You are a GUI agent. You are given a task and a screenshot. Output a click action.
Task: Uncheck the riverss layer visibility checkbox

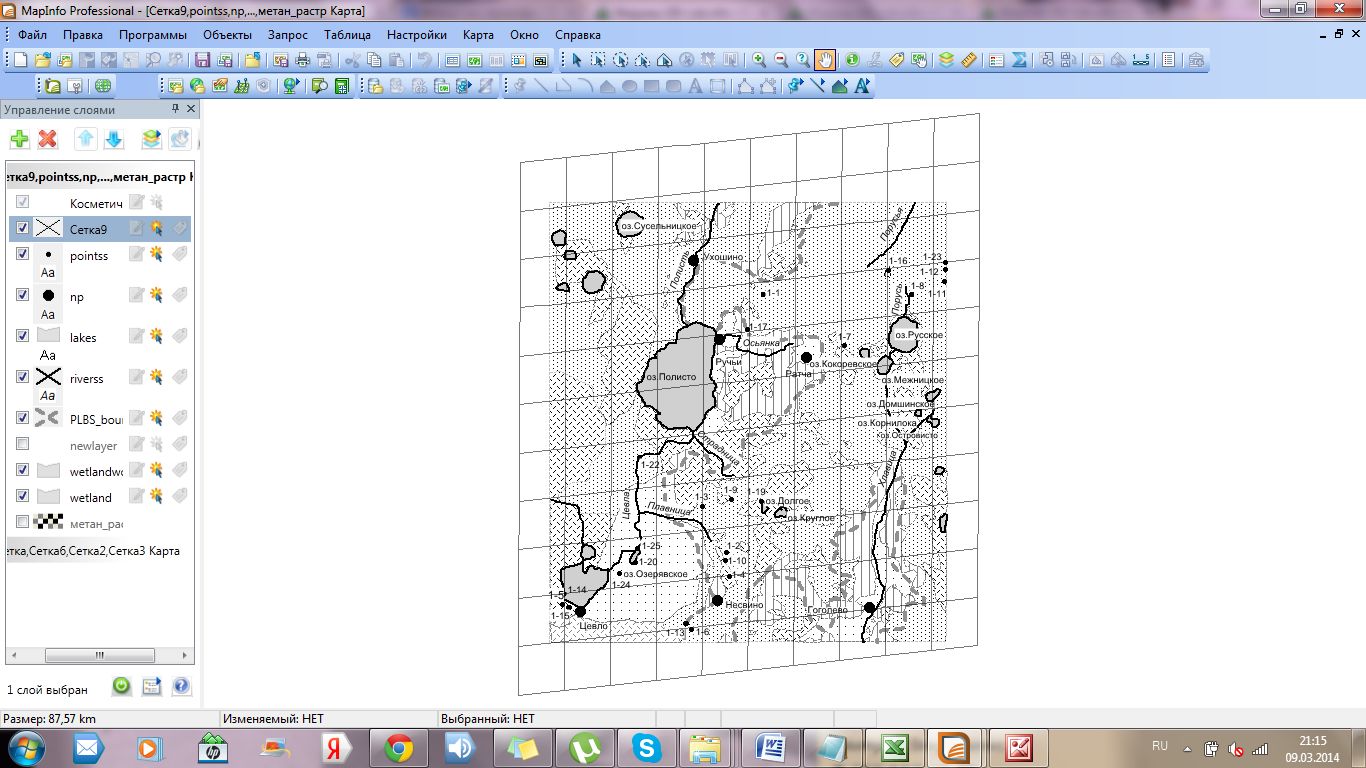(x=23, y=377)
